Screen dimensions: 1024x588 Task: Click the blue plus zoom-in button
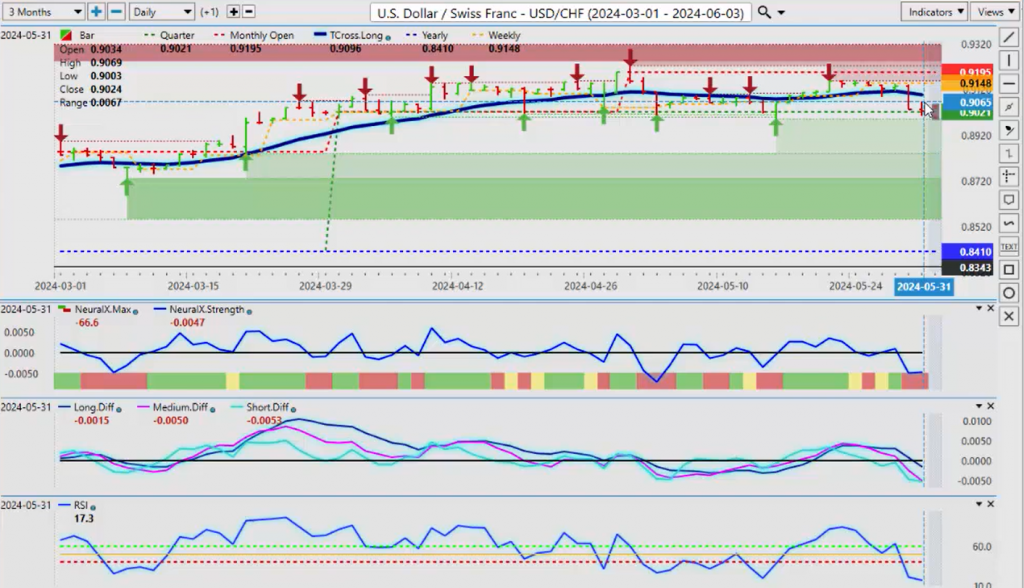tap(96, 12)
